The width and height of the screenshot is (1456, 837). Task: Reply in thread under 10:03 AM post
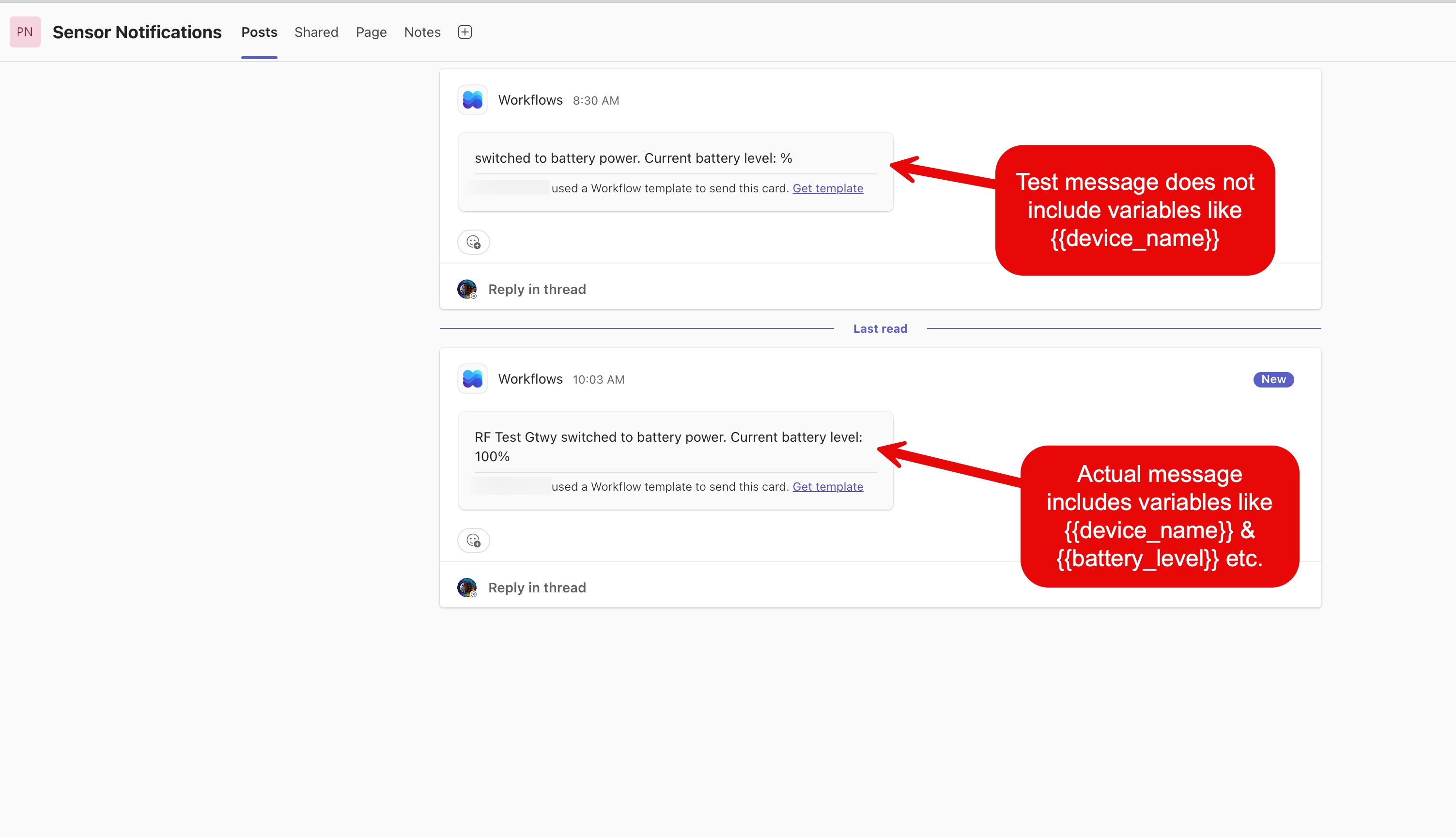point(537,588)
